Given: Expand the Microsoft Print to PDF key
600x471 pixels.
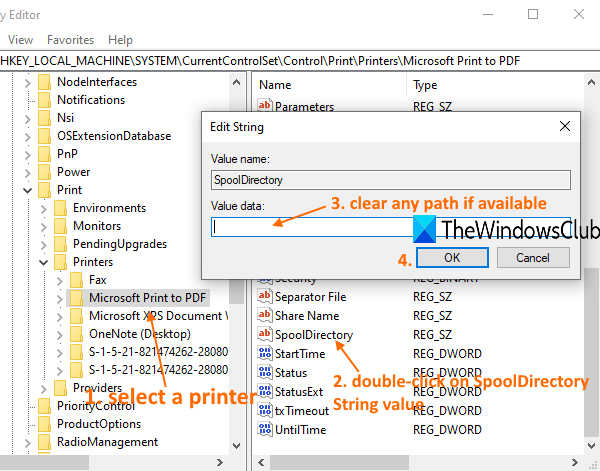Looking at the screenshot, I should click(59, 298).
